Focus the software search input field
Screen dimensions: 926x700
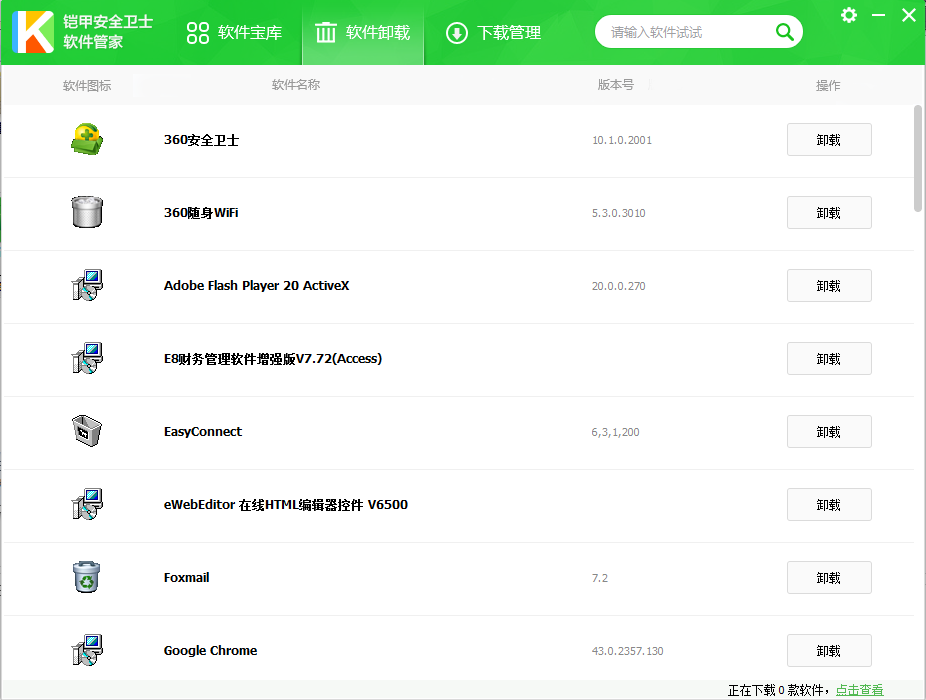(x=685, y=32)
